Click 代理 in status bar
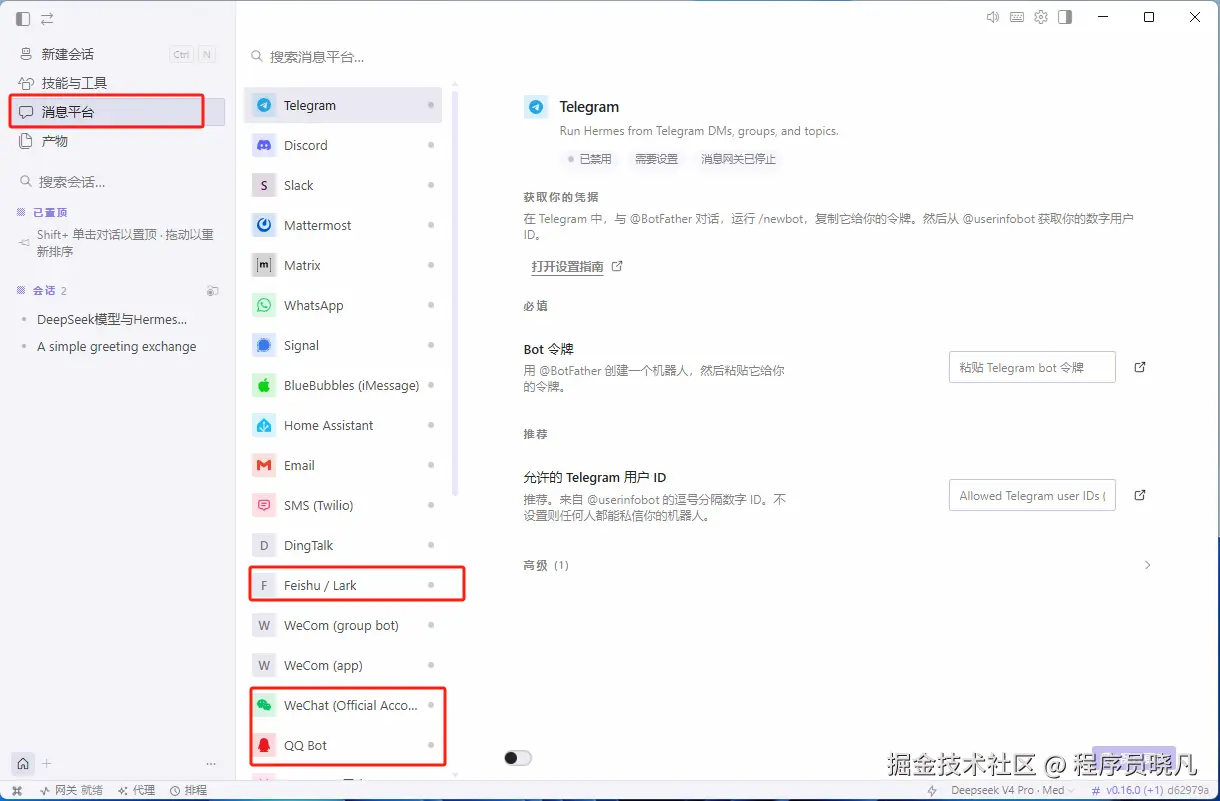Viewport: 1220px width, 801px height. coord(136,790)
